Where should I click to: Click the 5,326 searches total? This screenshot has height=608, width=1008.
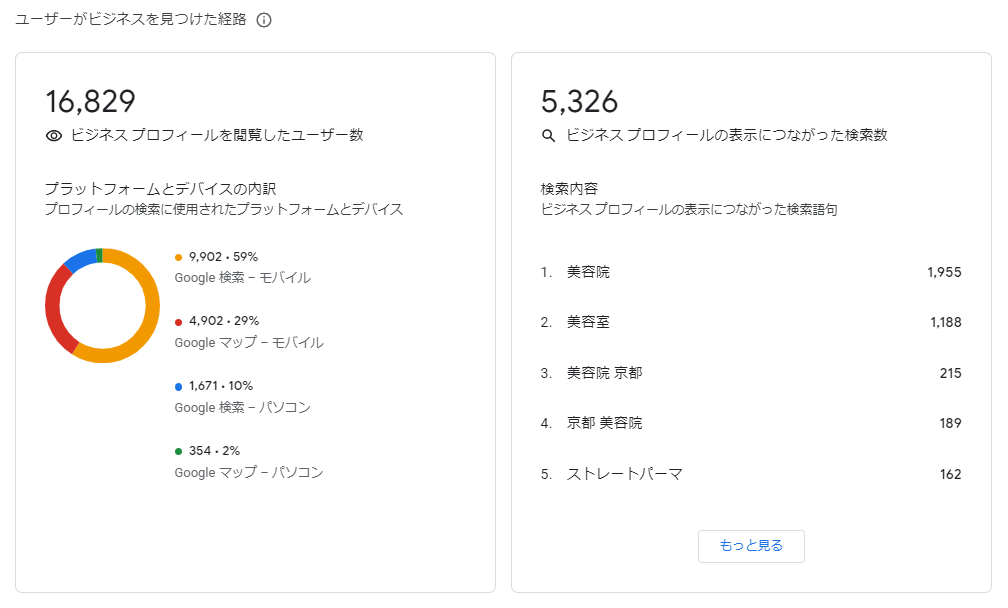[x=579, y=102]
